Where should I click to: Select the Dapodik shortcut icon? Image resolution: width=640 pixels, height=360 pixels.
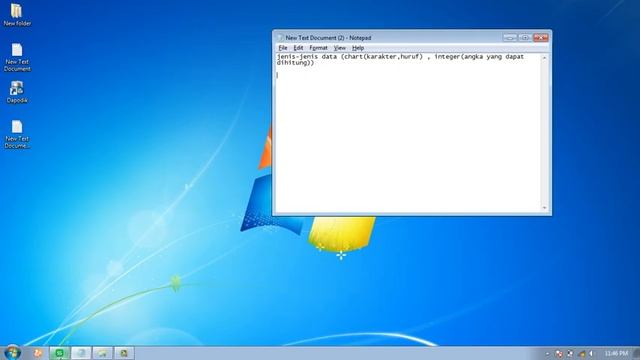[x=17, y=92]
